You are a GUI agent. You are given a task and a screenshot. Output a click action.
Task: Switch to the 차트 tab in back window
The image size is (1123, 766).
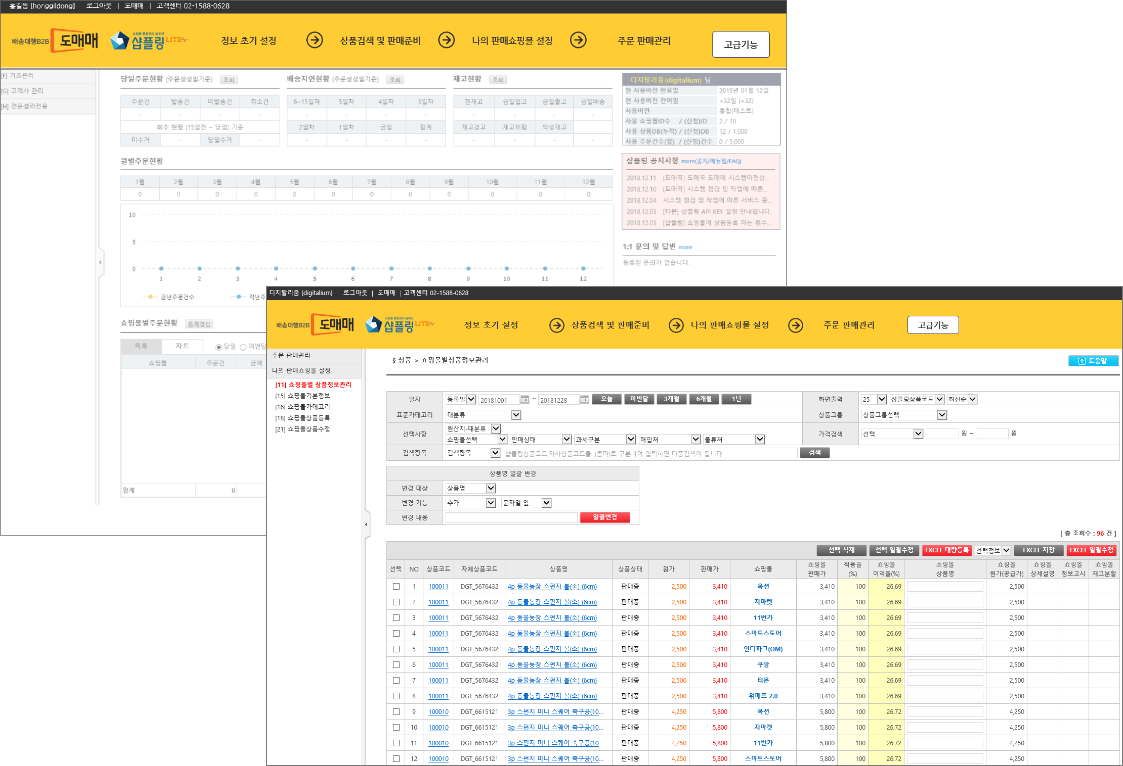click(x=182, y=346)
